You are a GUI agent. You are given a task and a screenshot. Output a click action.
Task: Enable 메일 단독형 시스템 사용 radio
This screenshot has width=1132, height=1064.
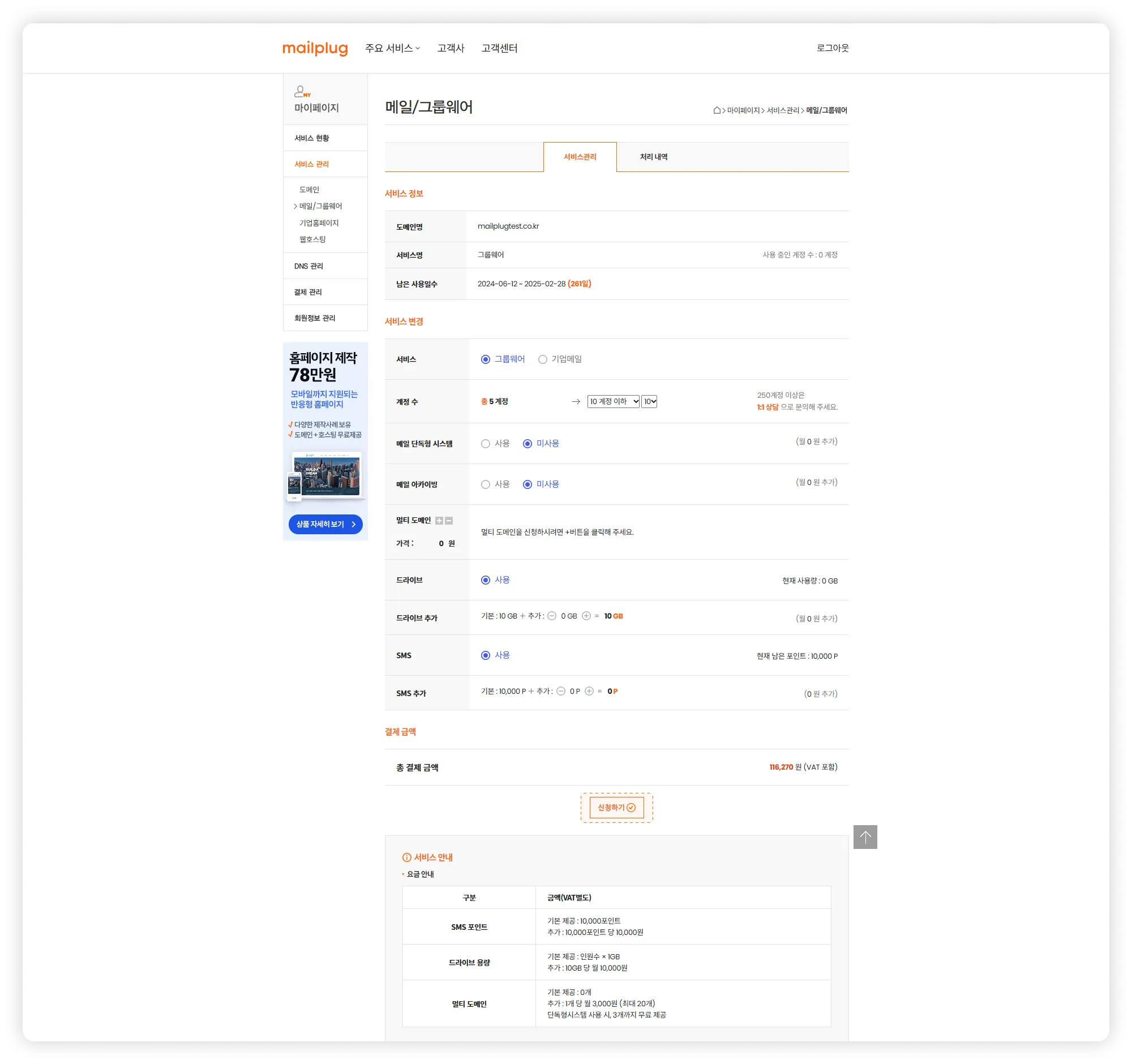[486, 444]
